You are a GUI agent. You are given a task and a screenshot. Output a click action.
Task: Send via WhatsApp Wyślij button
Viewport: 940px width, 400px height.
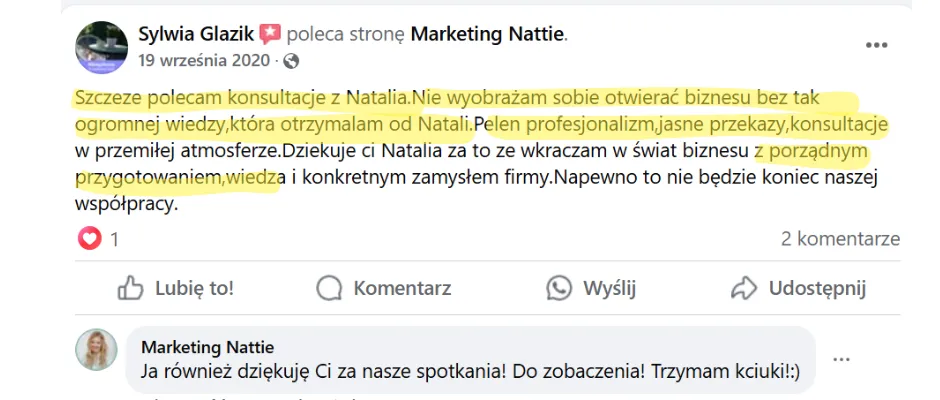[x=592, y=289]
